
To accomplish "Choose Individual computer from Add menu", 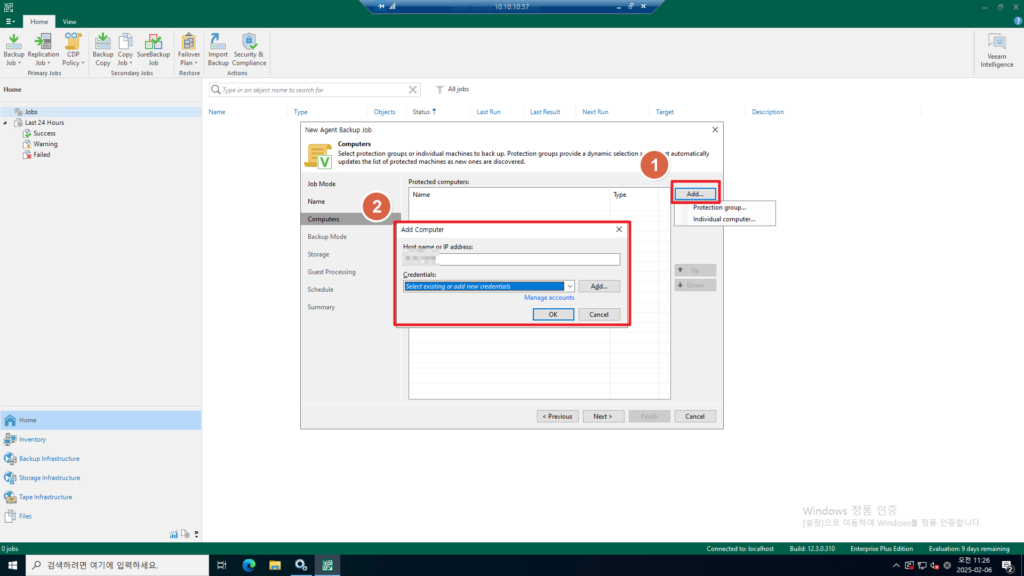I will click(724, 219).
